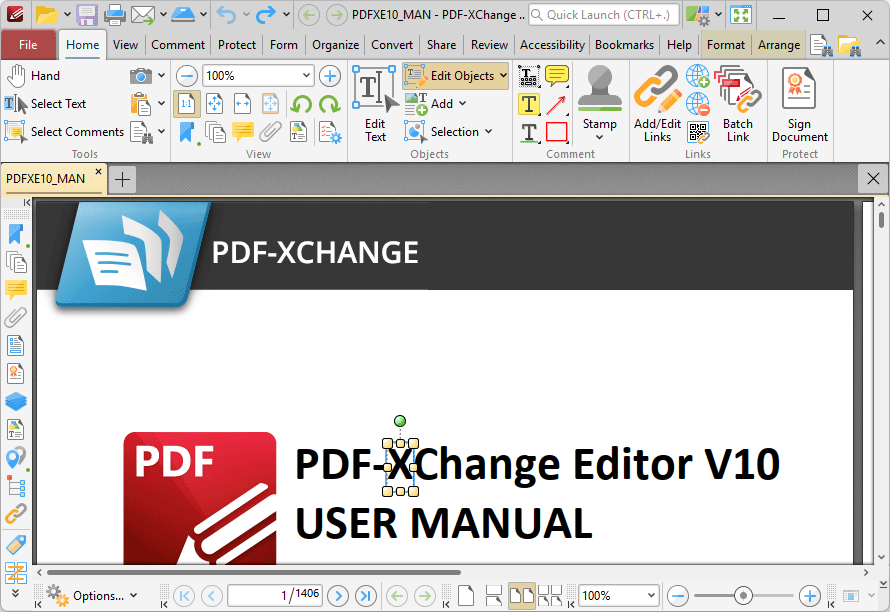Screen dimensions: 890x612
Task: Select the Arrow comment tool
Action: pyautogui.click(x=557, y=104)
